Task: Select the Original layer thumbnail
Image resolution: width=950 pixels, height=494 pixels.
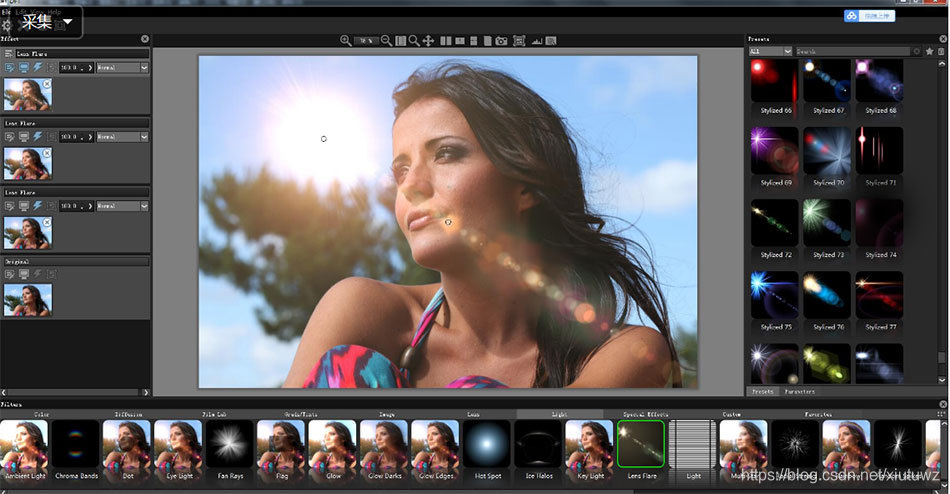Action: 28,301
